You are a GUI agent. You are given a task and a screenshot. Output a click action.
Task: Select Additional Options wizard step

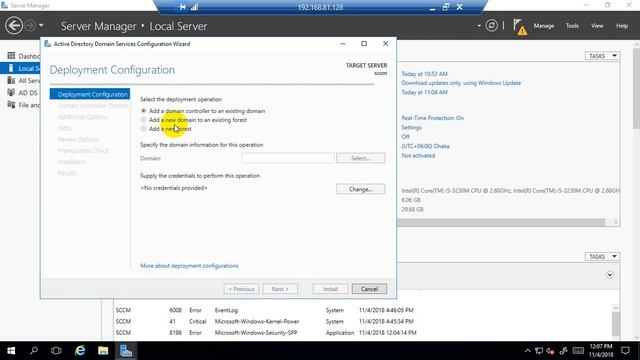click(x=82, y=117)
